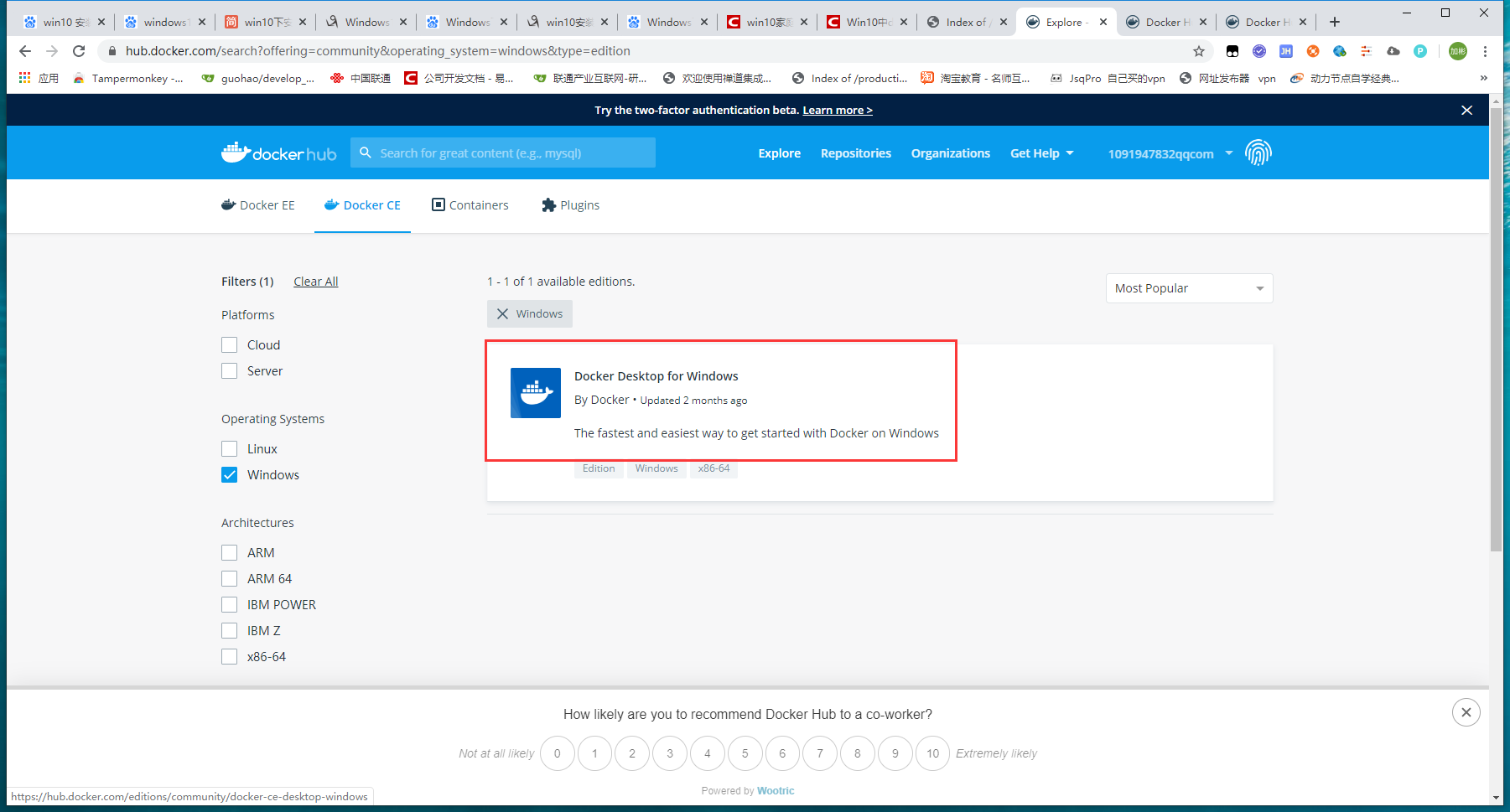This screenshot has height=812, width=1510.
Task: Open the 1091947832qqcom account dropdown
Action: coord(1170,153)
